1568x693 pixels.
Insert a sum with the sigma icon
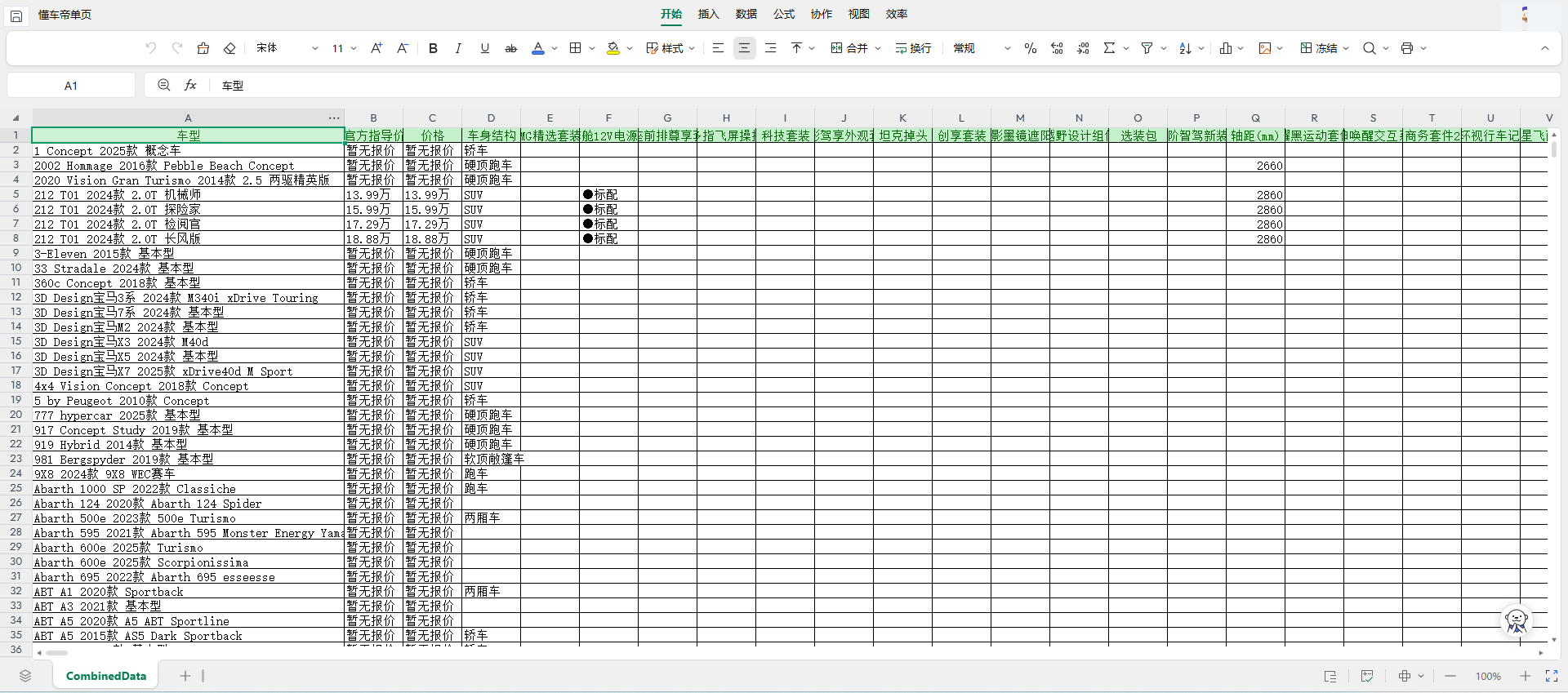1109,48
